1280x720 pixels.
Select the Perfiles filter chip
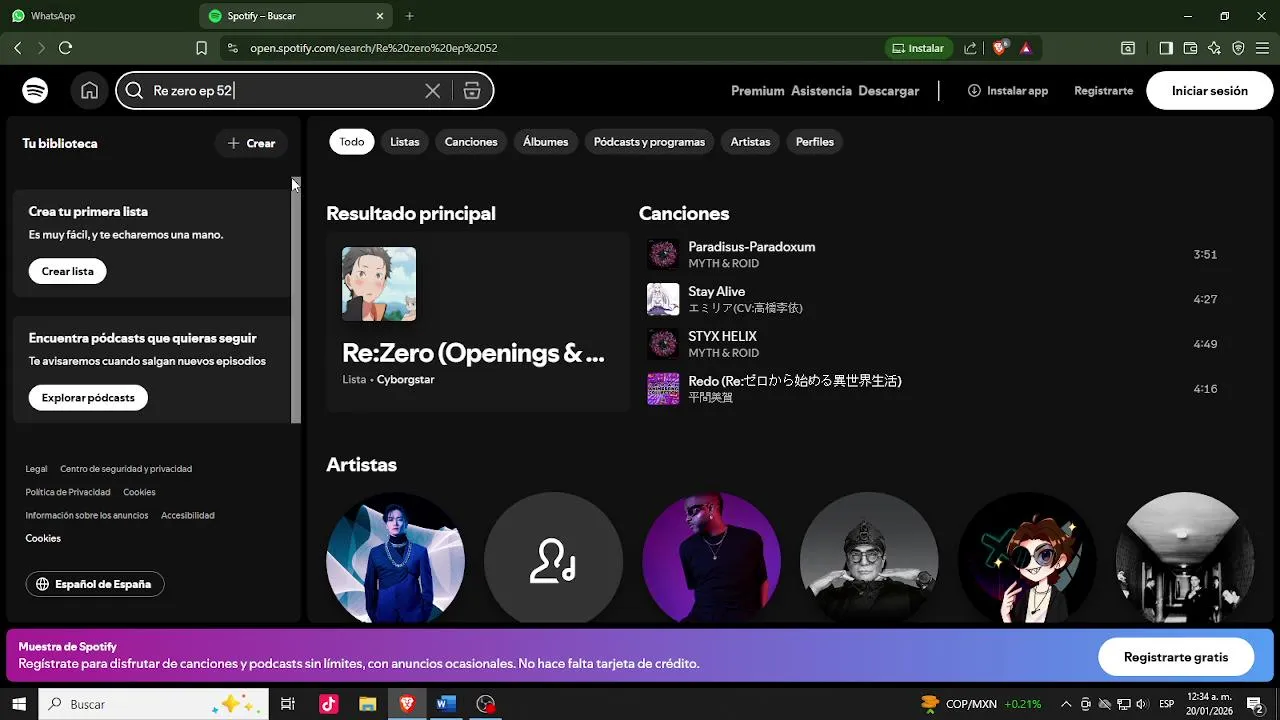(x=815, y=142)
